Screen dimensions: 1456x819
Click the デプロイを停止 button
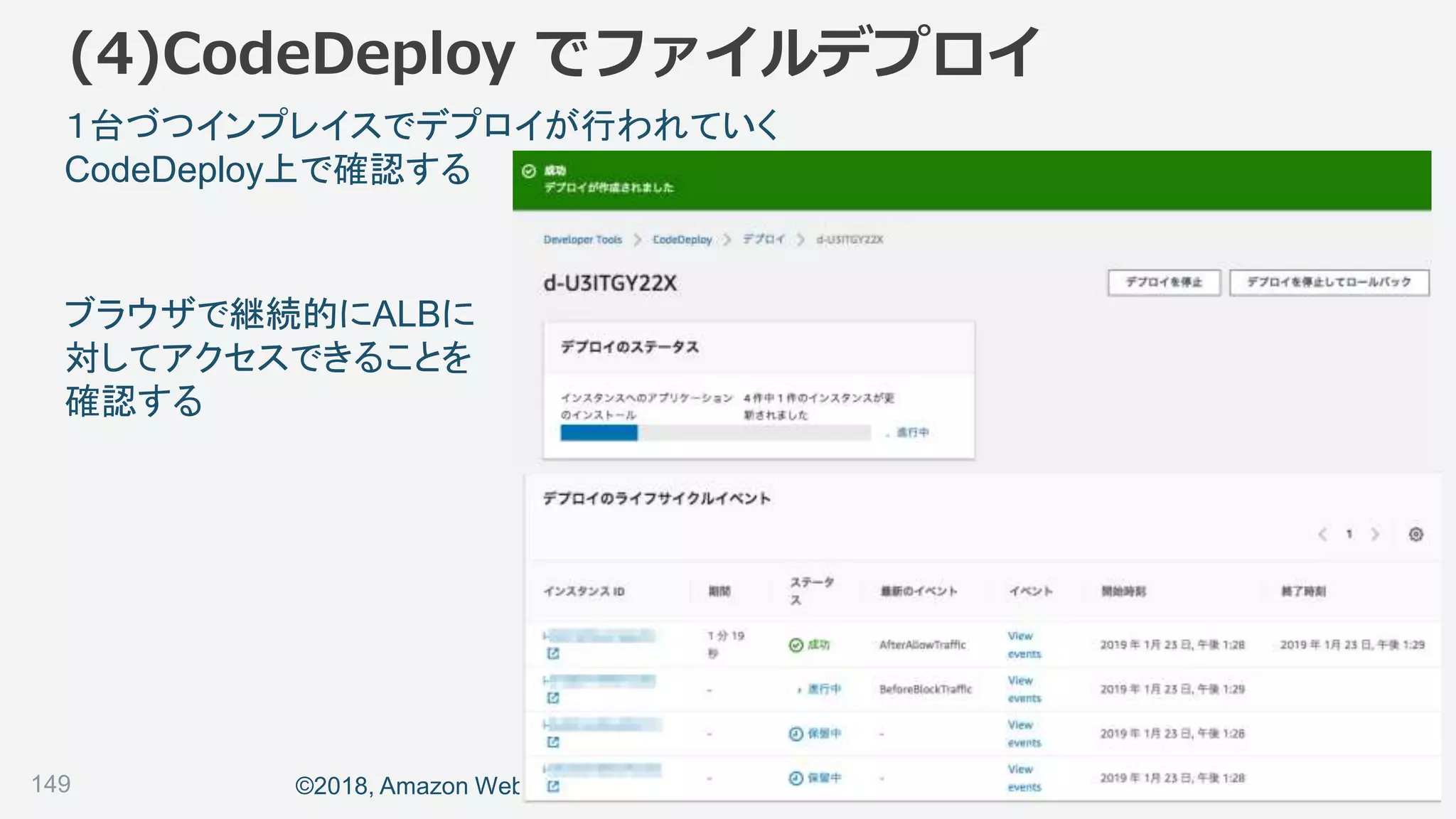pos(1164,282)
